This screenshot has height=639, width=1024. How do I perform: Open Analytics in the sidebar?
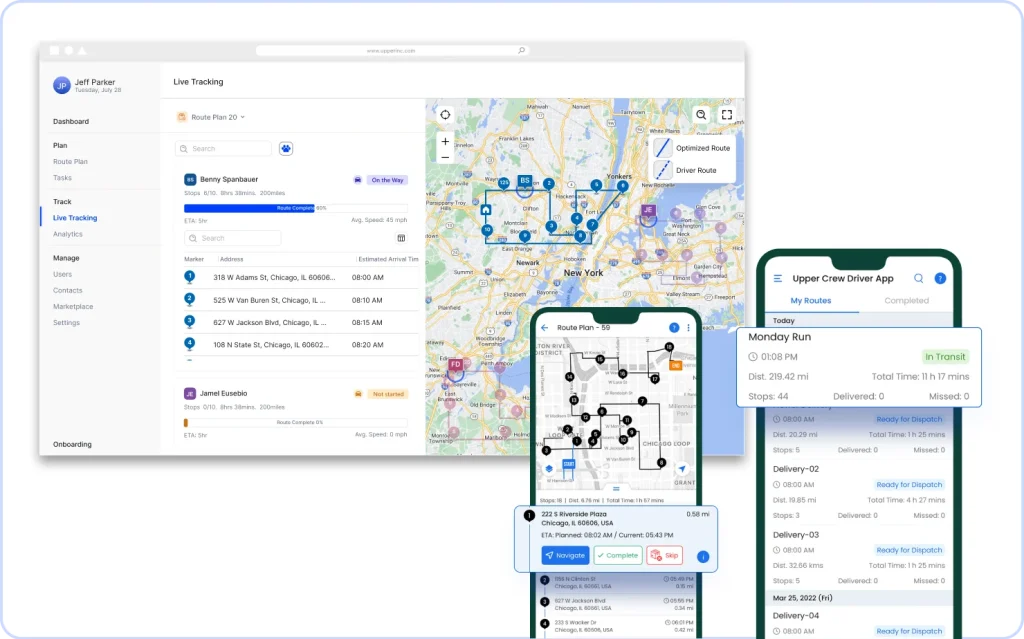coord(68,234)
